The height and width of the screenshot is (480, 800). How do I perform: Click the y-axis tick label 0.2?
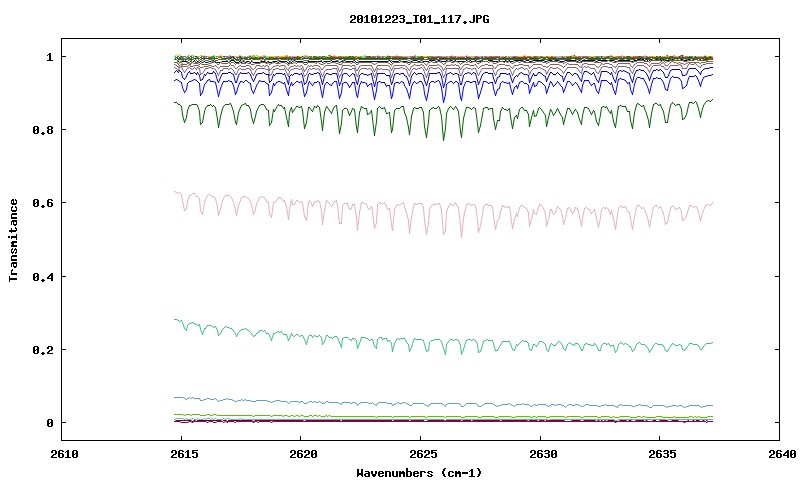click(43, 350)
